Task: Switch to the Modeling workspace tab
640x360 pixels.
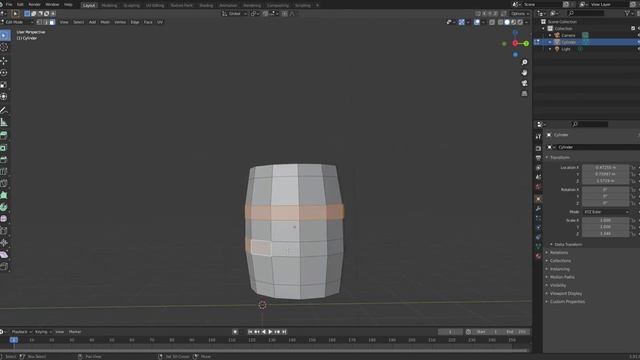Action: [109, 5]
